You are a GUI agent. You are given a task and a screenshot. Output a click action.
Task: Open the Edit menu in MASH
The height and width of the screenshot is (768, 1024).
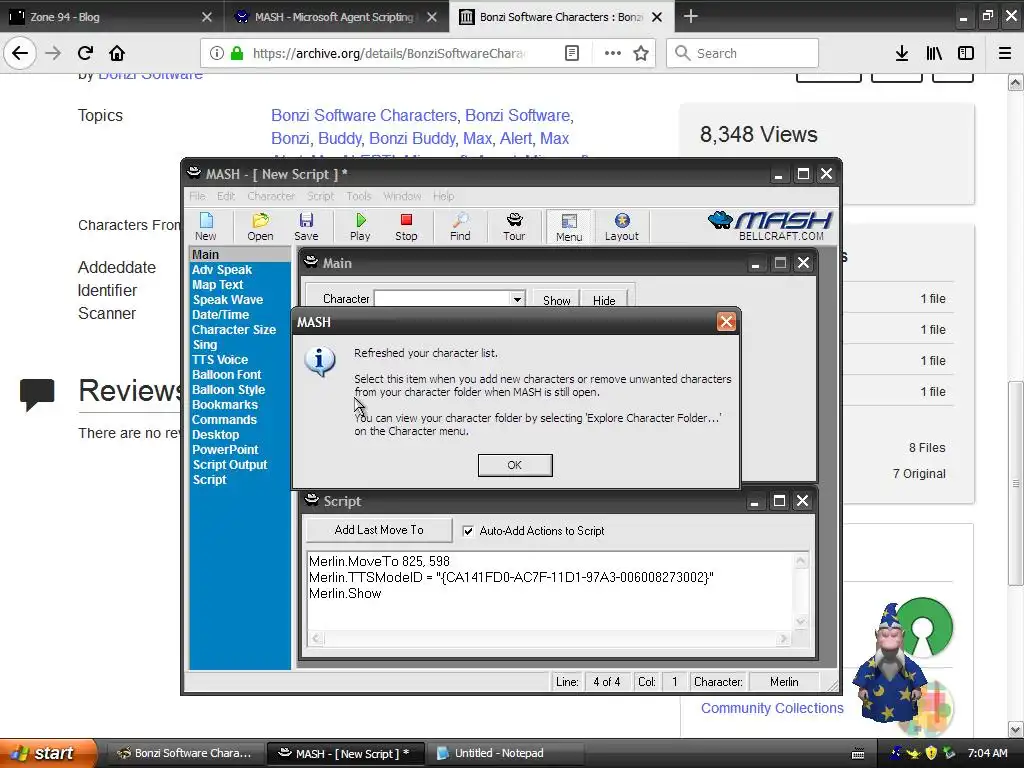[226, 196]
